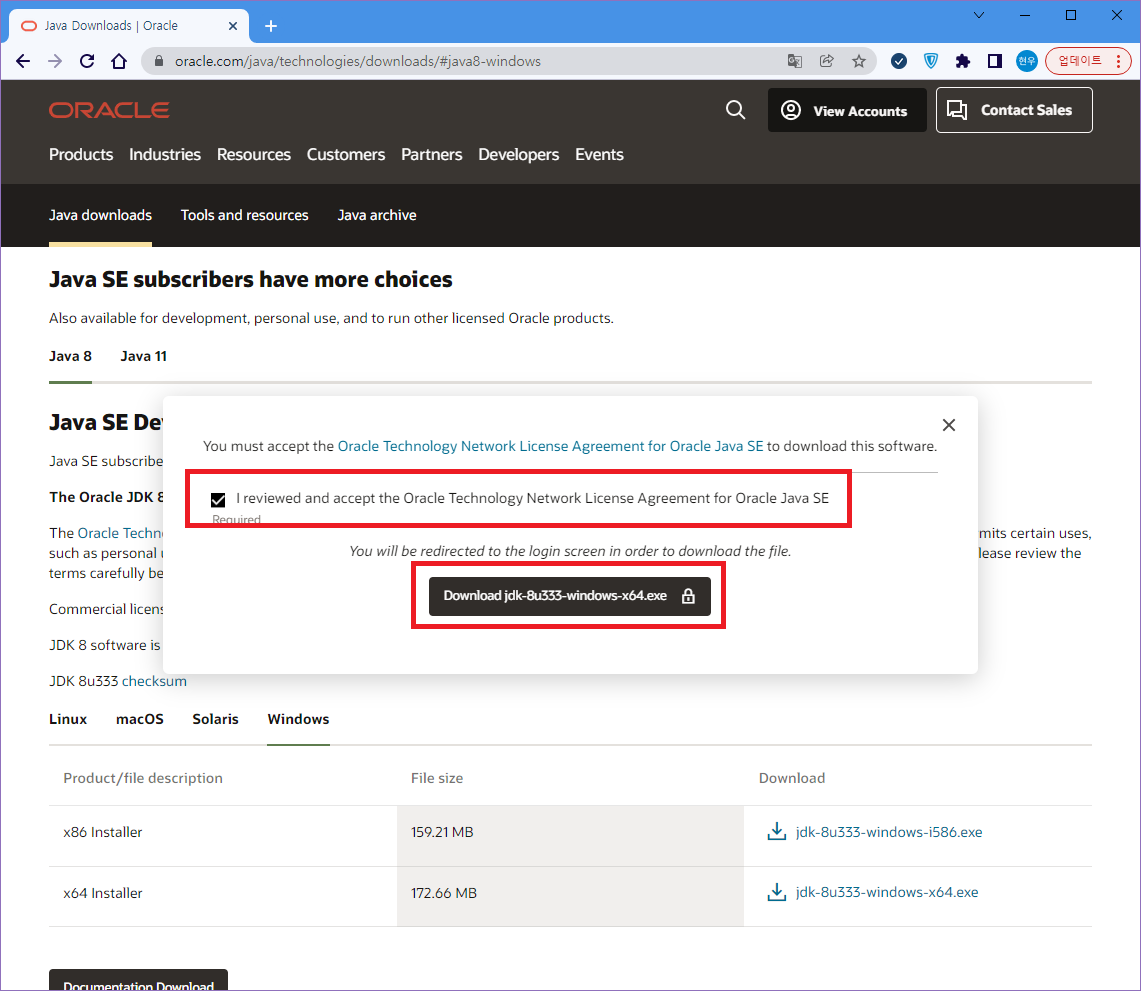Screen dimensions: 1141x991
Task: Click Documentation Download button
Action: 138,980
